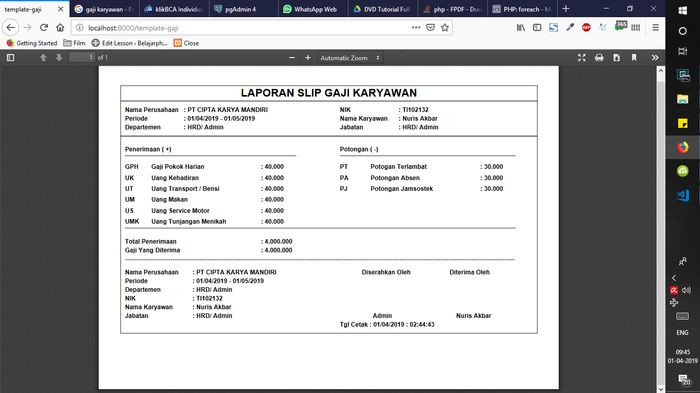Open the red adblock extension

tap(586, 28)
